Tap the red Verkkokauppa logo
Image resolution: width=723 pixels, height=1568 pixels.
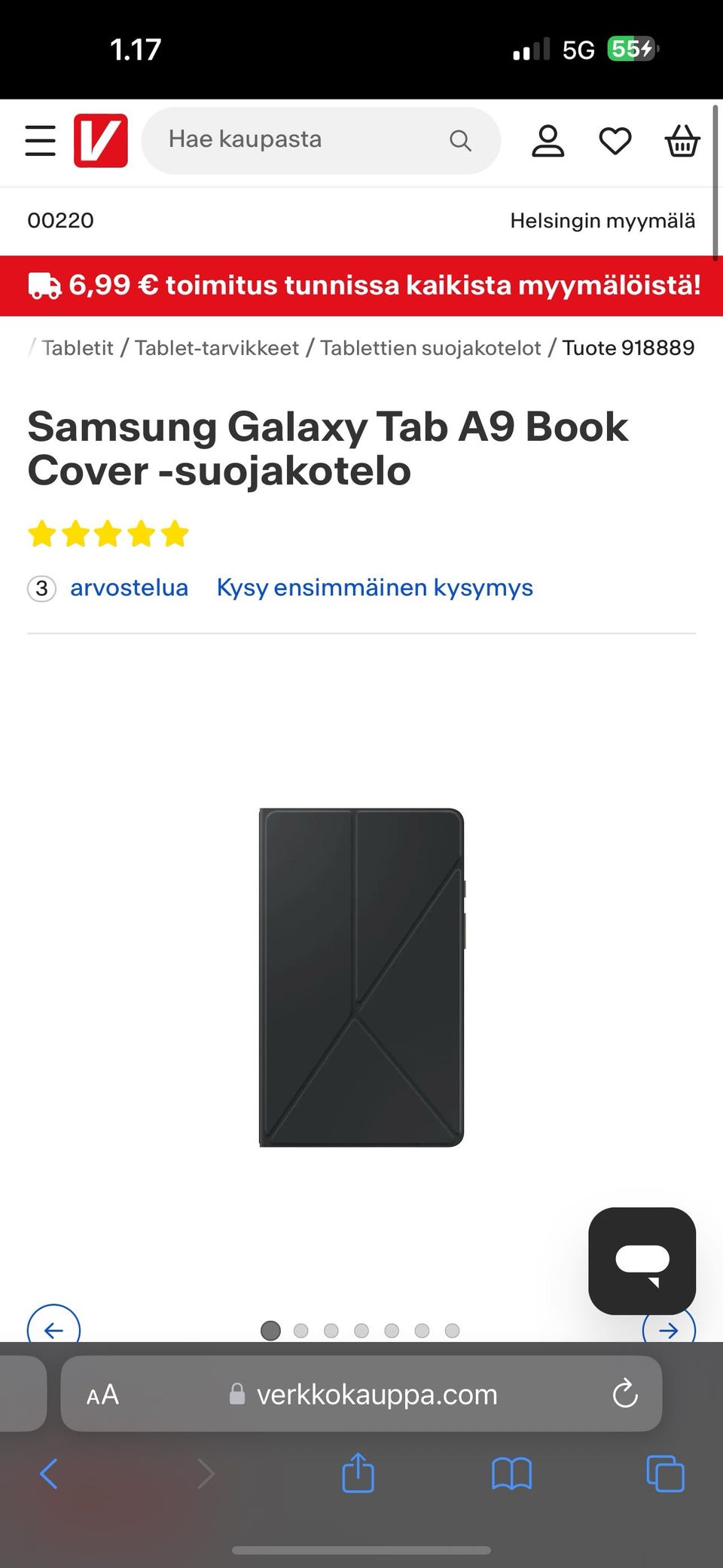(x=101, y=141)
